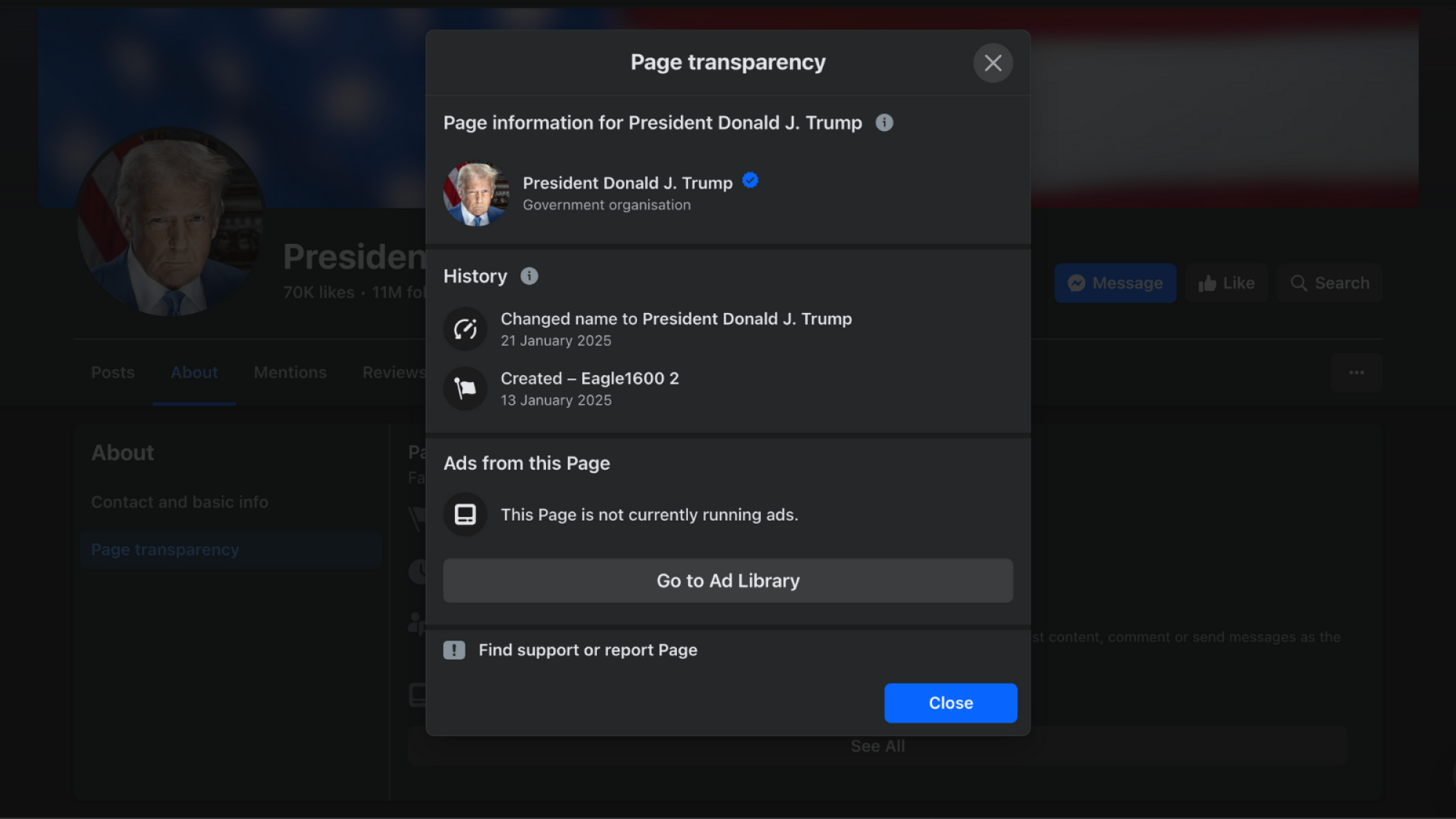Click the Messenger icon inside the Message button
1456x819 pixels.
coord(1077,282)
